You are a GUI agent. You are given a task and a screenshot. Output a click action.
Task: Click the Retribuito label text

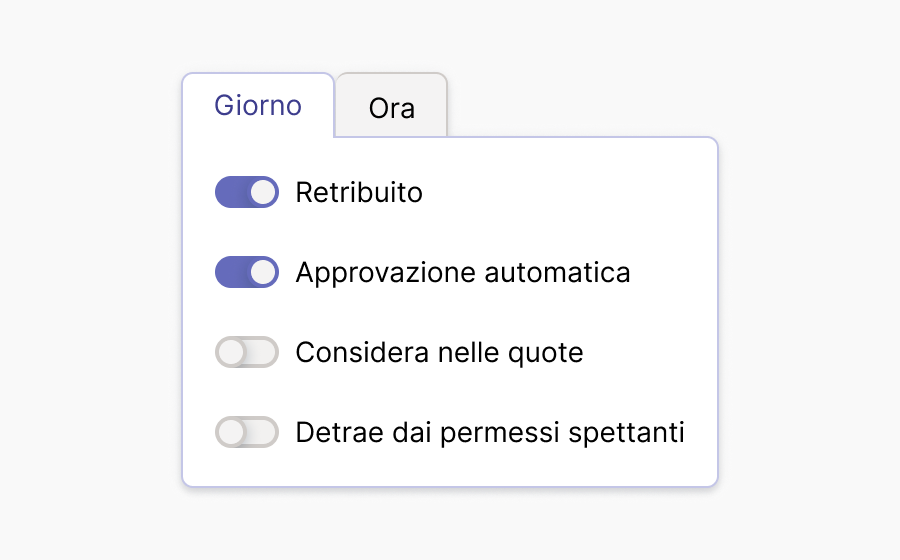coord(359,192)
